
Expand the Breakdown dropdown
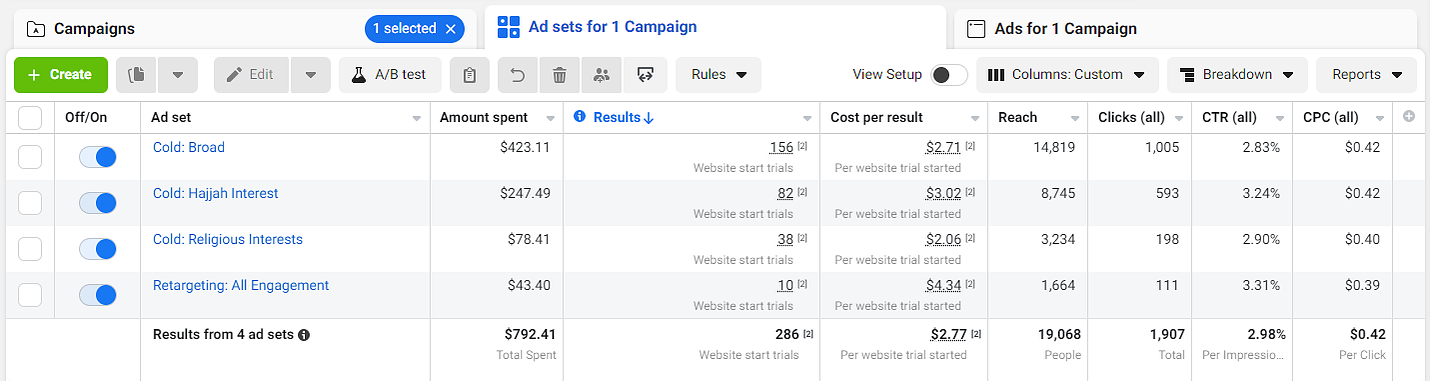click(1237, 75)
